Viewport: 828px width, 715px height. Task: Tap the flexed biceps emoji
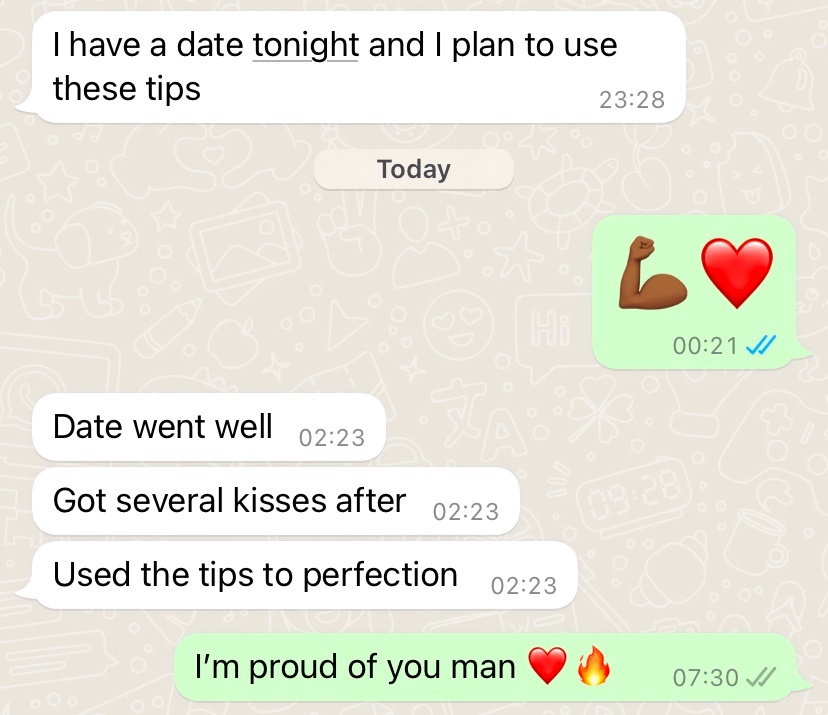(x=652, y=272)
